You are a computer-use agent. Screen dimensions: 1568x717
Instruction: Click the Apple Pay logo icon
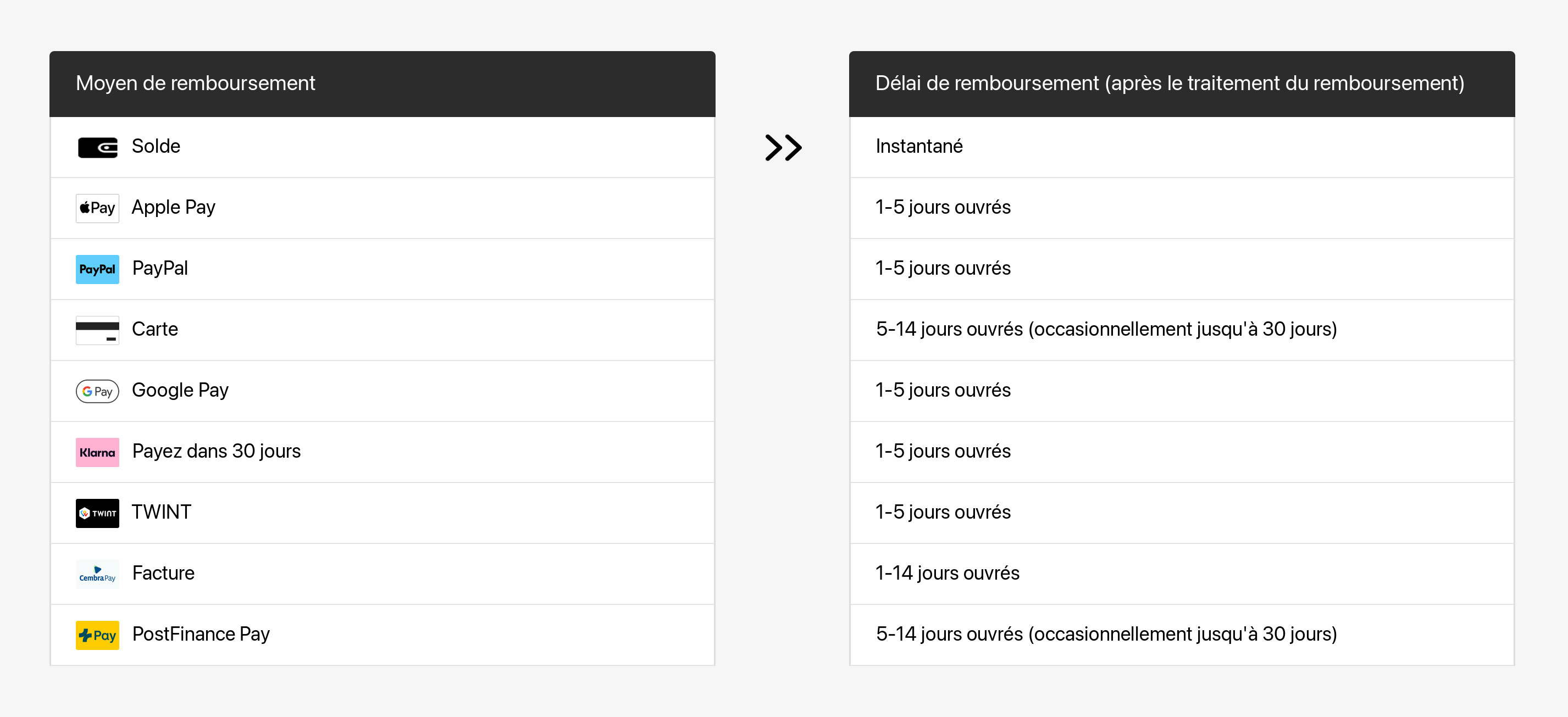click(x=97, y=208)
